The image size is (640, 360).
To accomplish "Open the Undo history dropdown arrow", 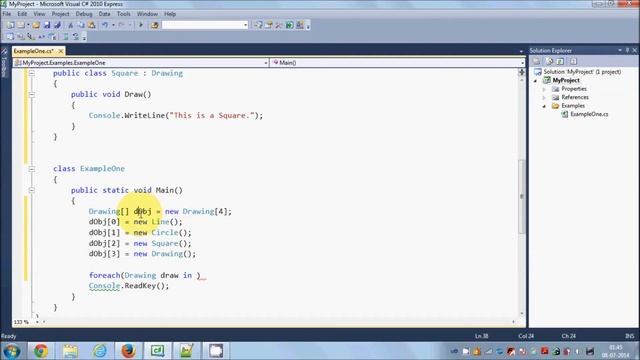I will 113,25.
